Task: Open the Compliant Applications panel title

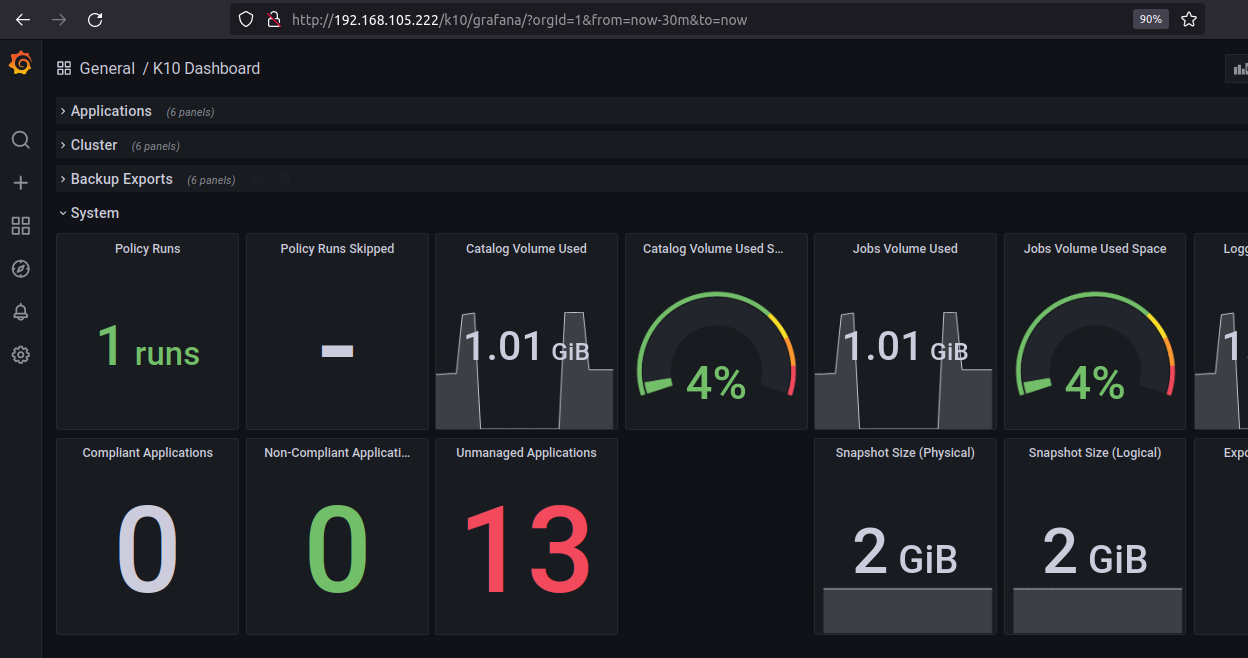Action: 147,453
